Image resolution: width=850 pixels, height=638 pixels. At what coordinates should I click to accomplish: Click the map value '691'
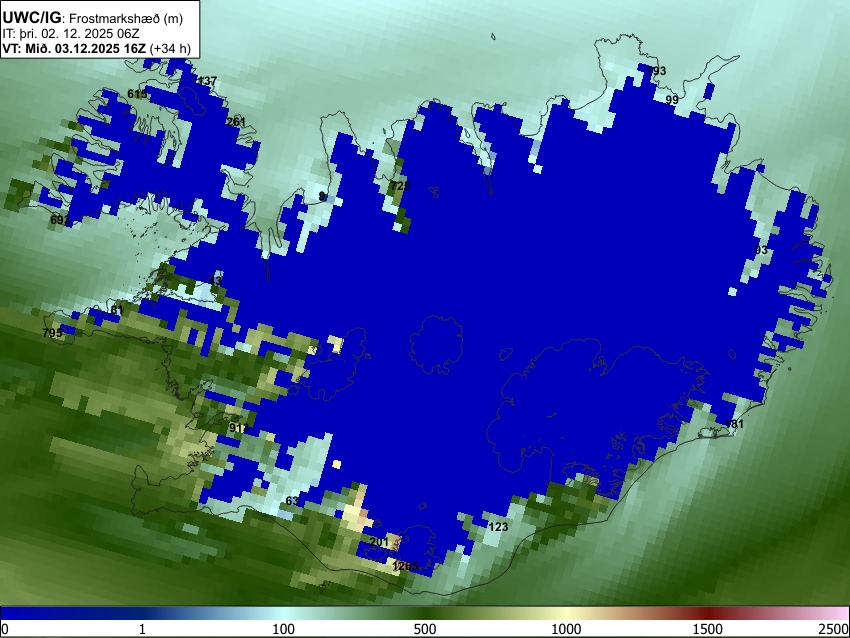click(60, 220)
